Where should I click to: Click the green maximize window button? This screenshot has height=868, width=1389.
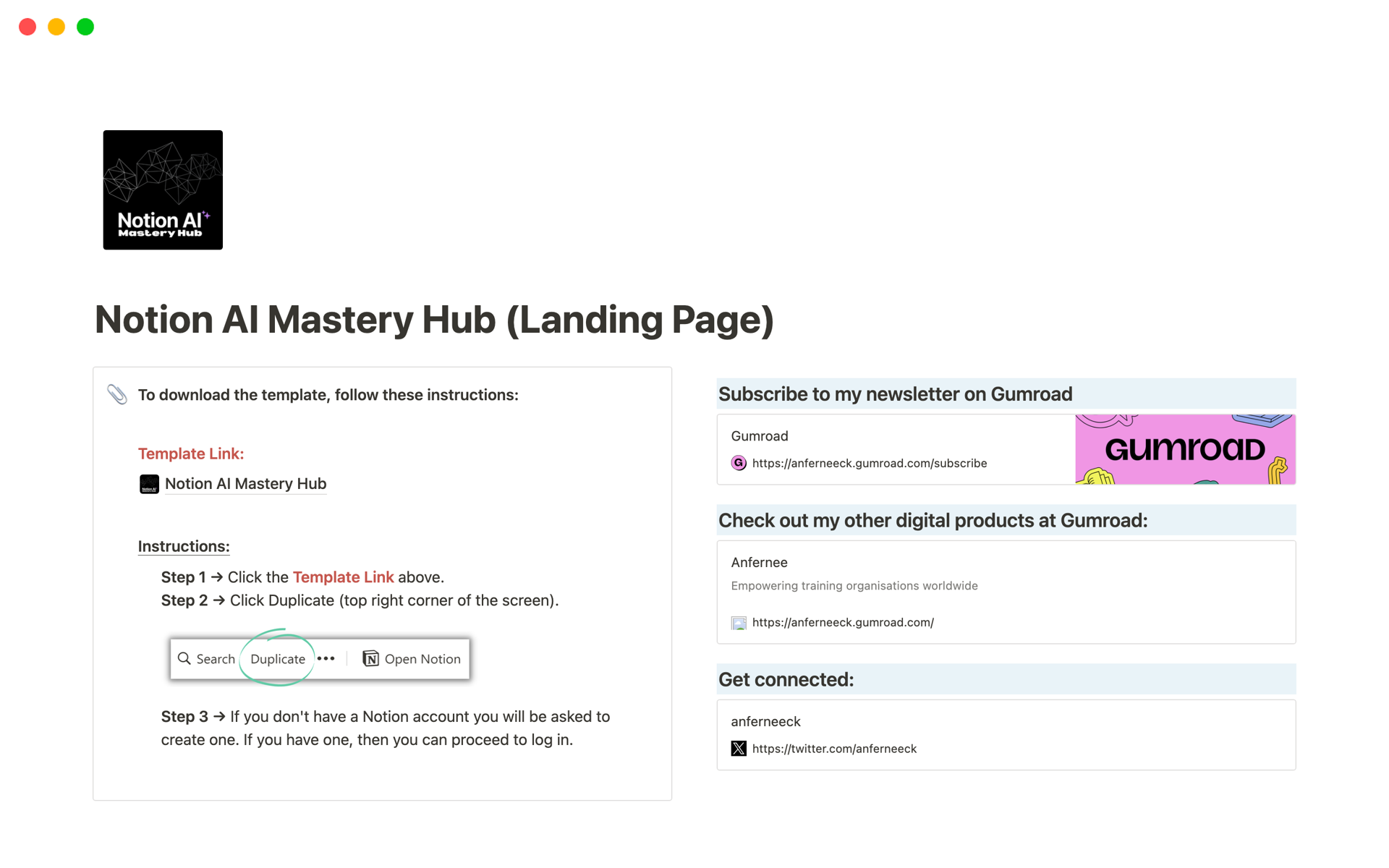click(x=85, y=27)
